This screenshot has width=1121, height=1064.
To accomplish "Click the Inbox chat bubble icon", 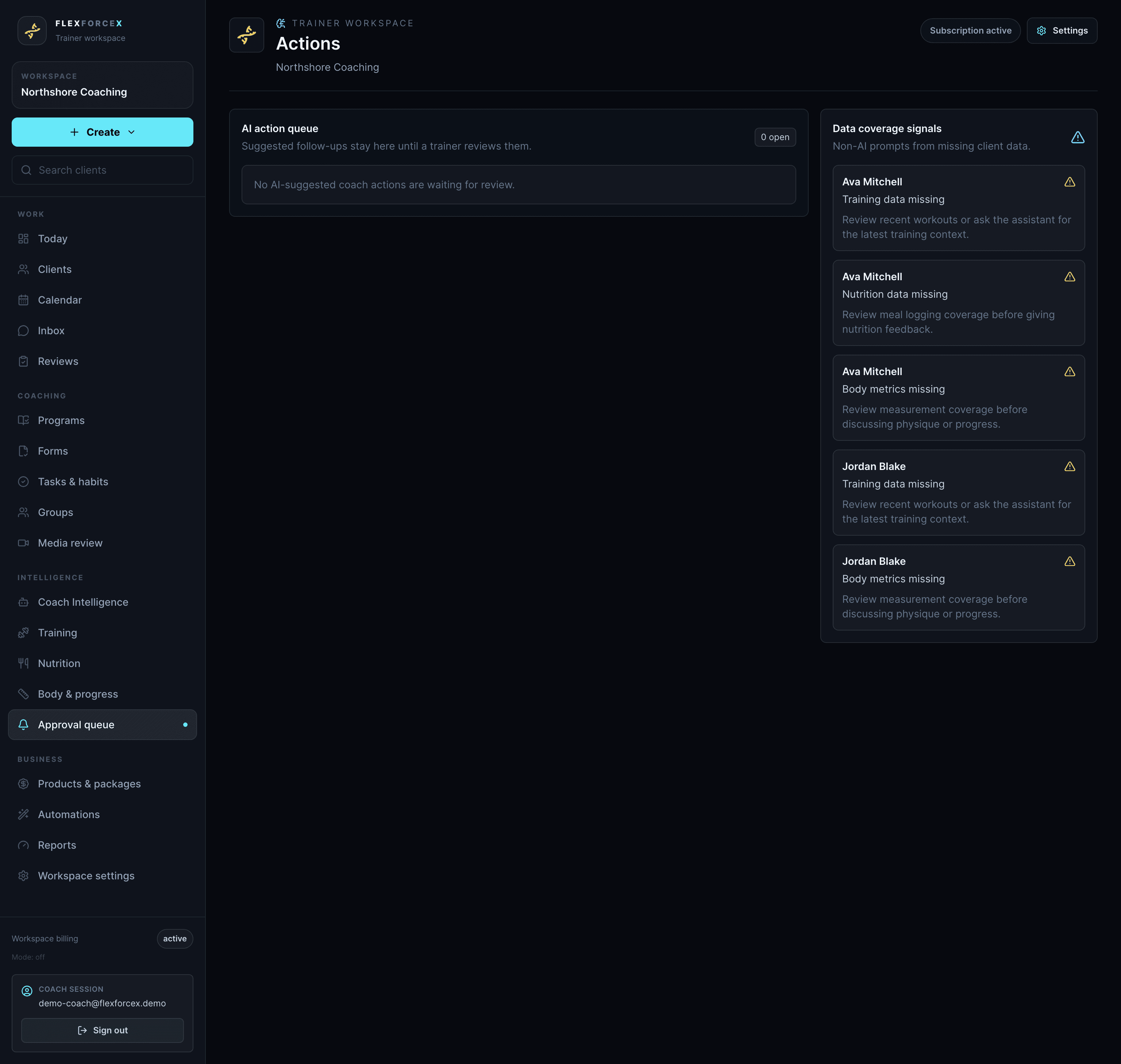I will [23, 331].
